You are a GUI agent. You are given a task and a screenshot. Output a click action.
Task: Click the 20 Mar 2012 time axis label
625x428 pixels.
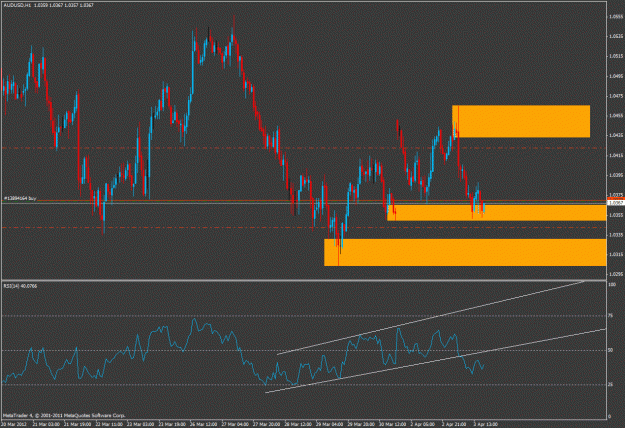pyautogui.click(x=14, y=424)
